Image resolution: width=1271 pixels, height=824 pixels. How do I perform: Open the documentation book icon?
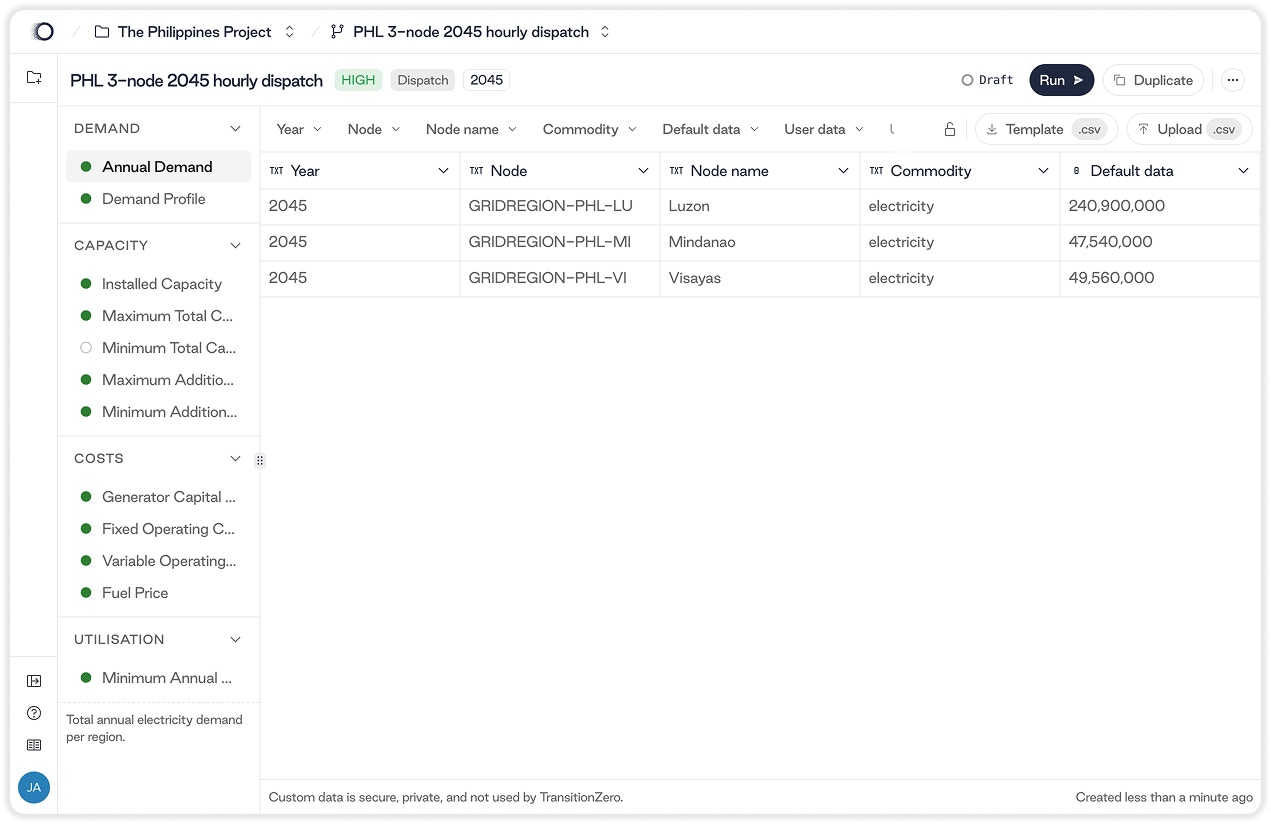34,745
